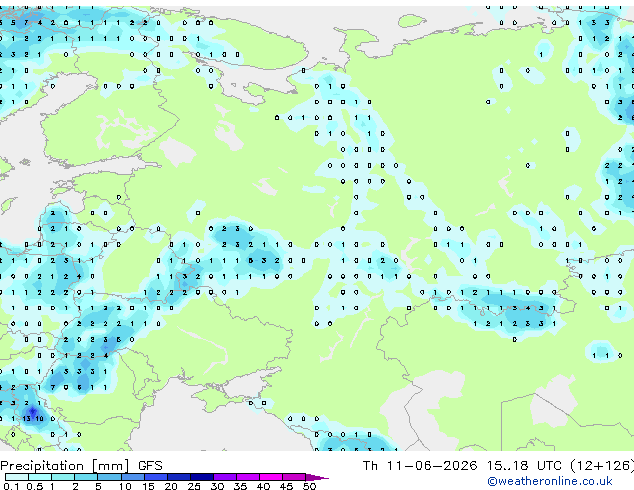Viewport: 634px width, 490px height.
Task: Select legend swatch between 0.1 and 0.5
Action: [17, 477]
